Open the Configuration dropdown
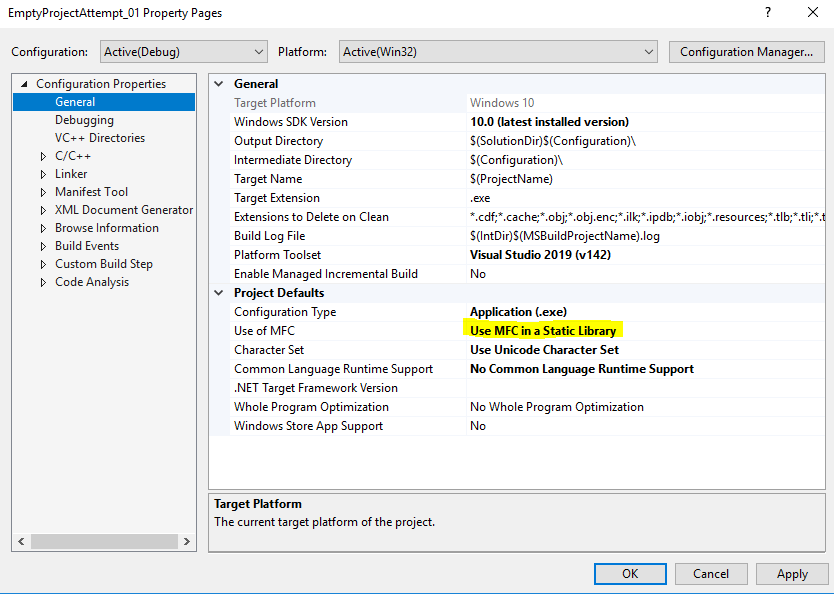The width and height of the screenshot is (834, 594). point(182,51)
